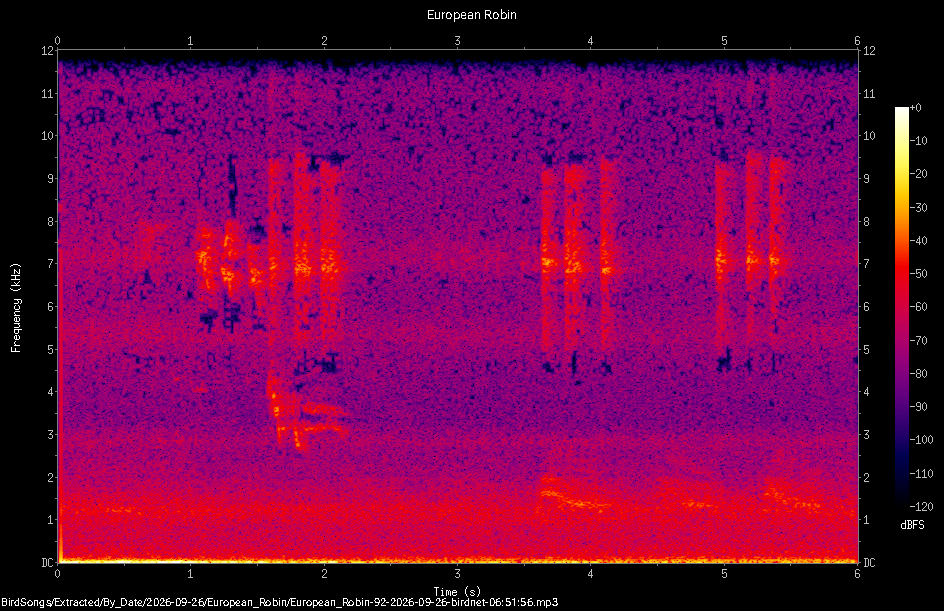Click the '8' tick on left frequency axis
The height and width of the screenshot is (611, 944).
point(50,222)
